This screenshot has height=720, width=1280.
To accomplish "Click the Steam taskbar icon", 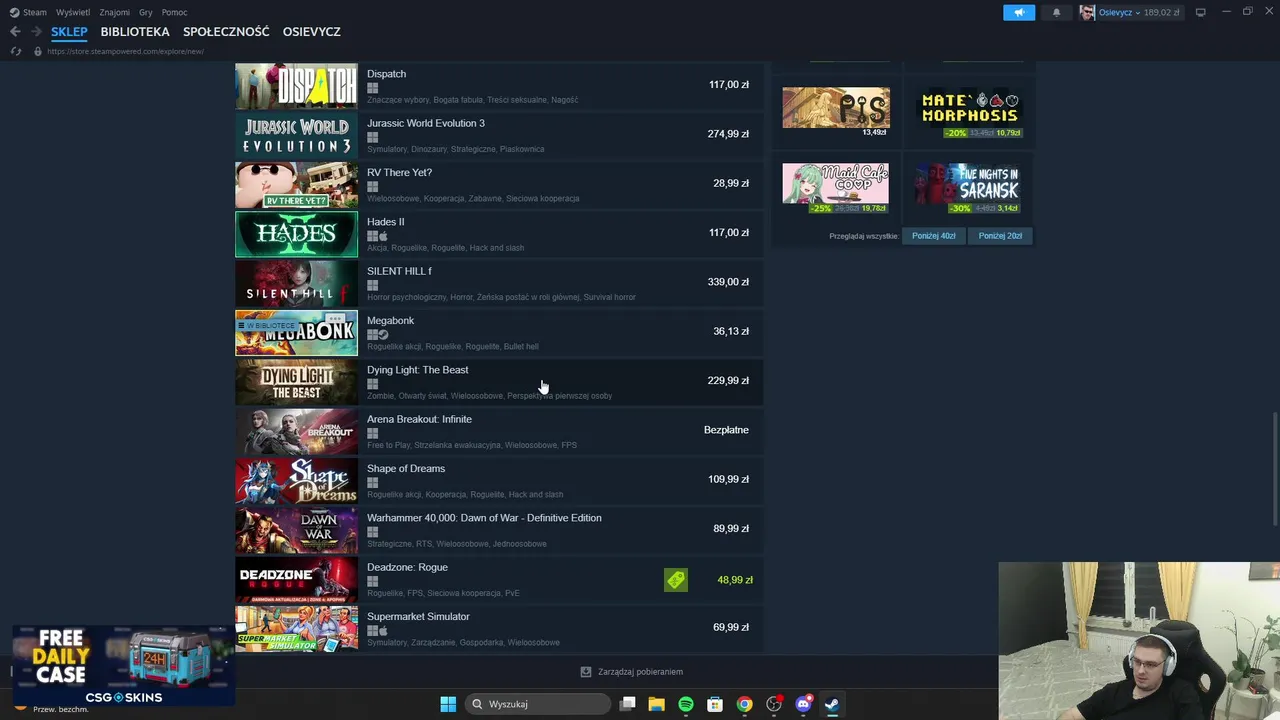I will (832, 704).
